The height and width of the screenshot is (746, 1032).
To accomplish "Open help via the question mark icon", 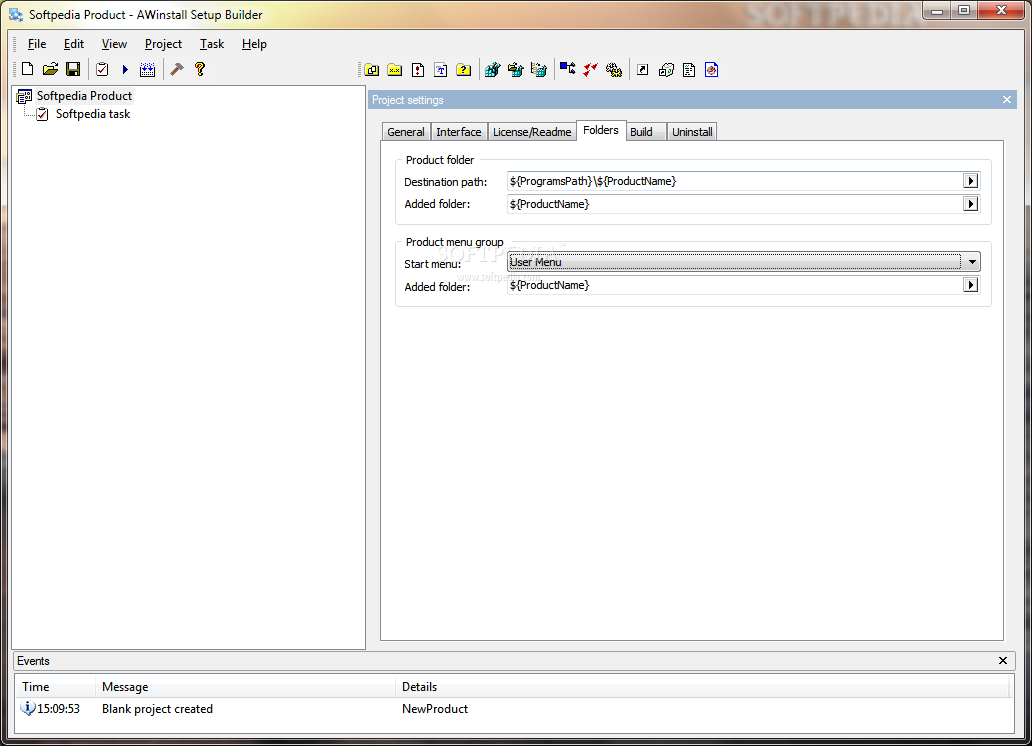I will coord(200,68).
